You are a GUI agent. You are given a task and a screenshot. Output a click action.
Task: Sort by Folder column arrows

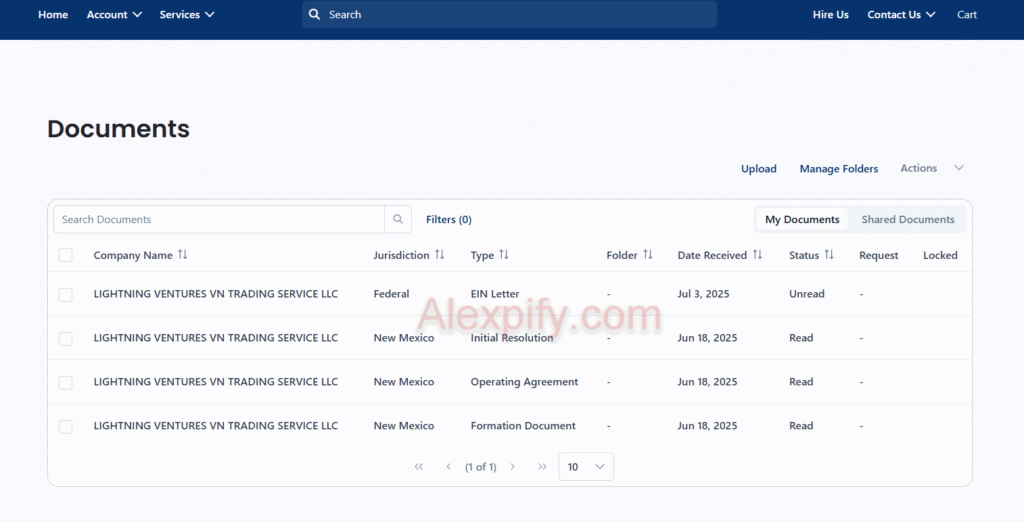click(x=648, y=255)
